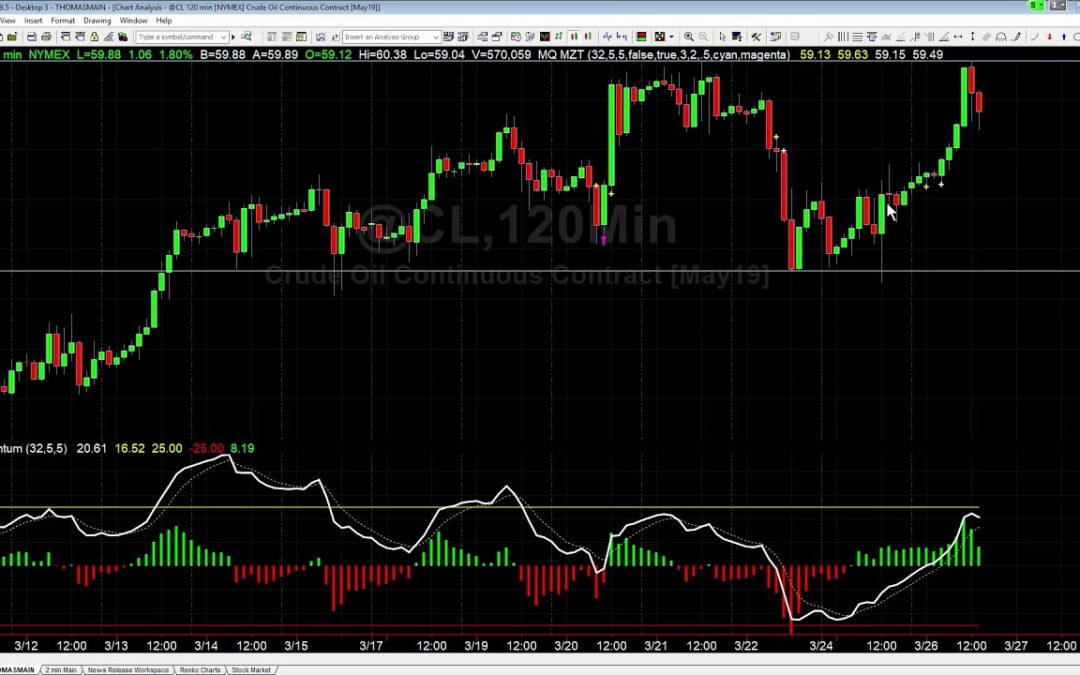Select the horizontal double-arrow drawing tool
Image resolution: width=1080 pixels, height=675 pixels.
tap(957, 37)
